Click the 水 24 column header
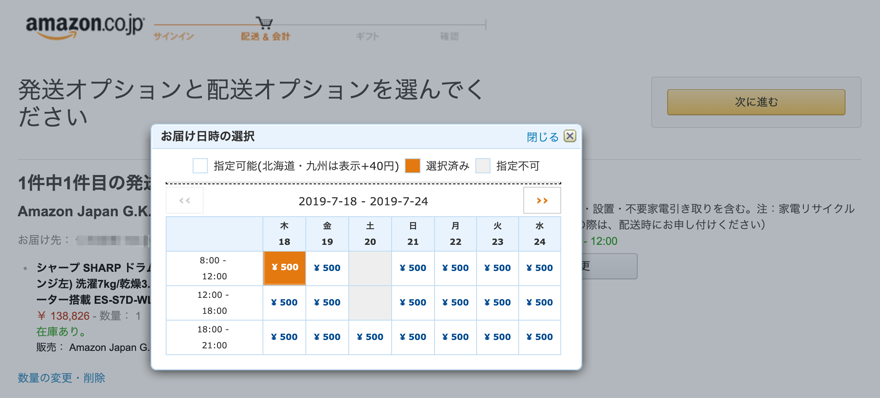This screenshot has width=880, height=398. point(539,234)
